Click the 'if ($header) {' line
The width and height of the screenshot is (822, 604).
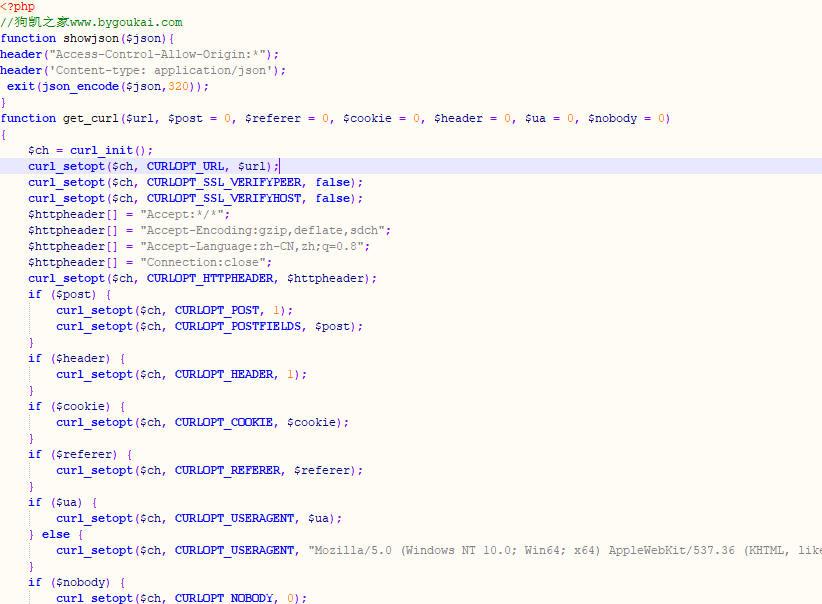[77, 358]
